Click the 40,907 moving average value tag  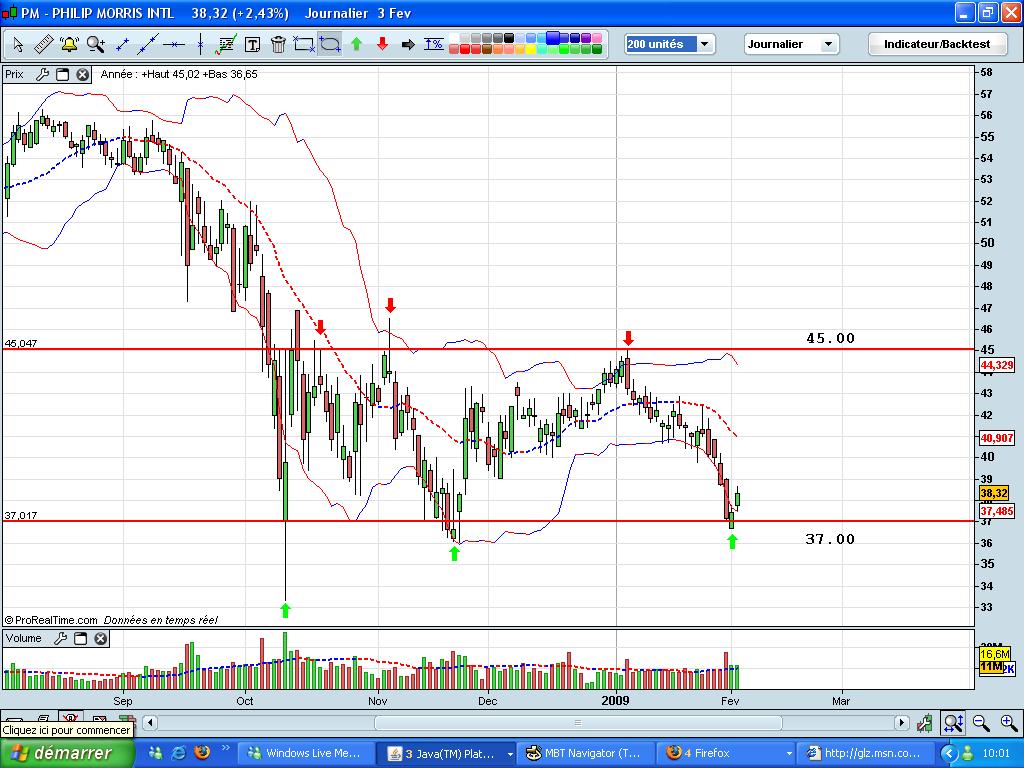tap(997, 438)
